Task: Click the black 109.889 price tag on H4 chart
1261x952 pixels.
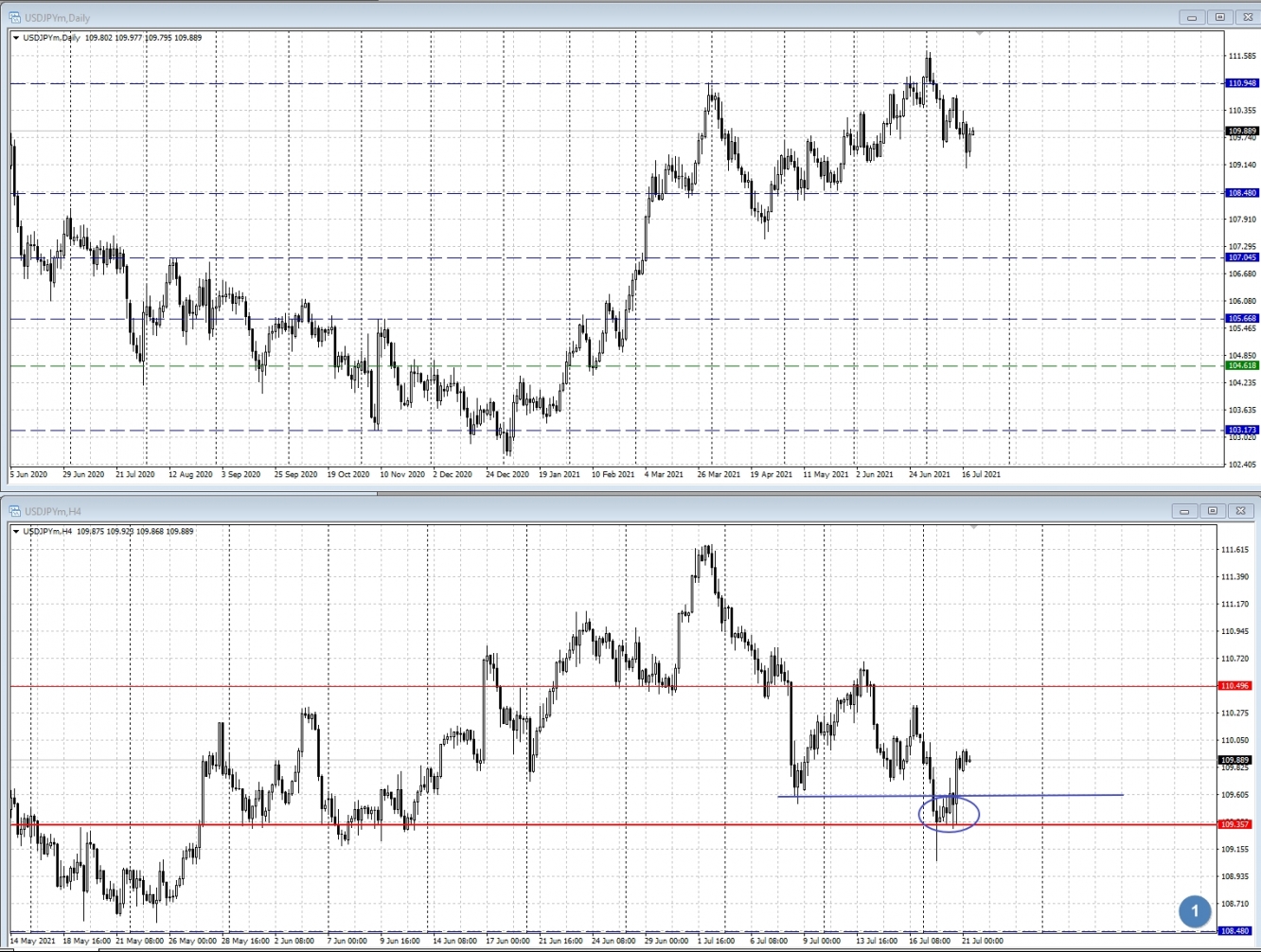Action: [1235, 760]
